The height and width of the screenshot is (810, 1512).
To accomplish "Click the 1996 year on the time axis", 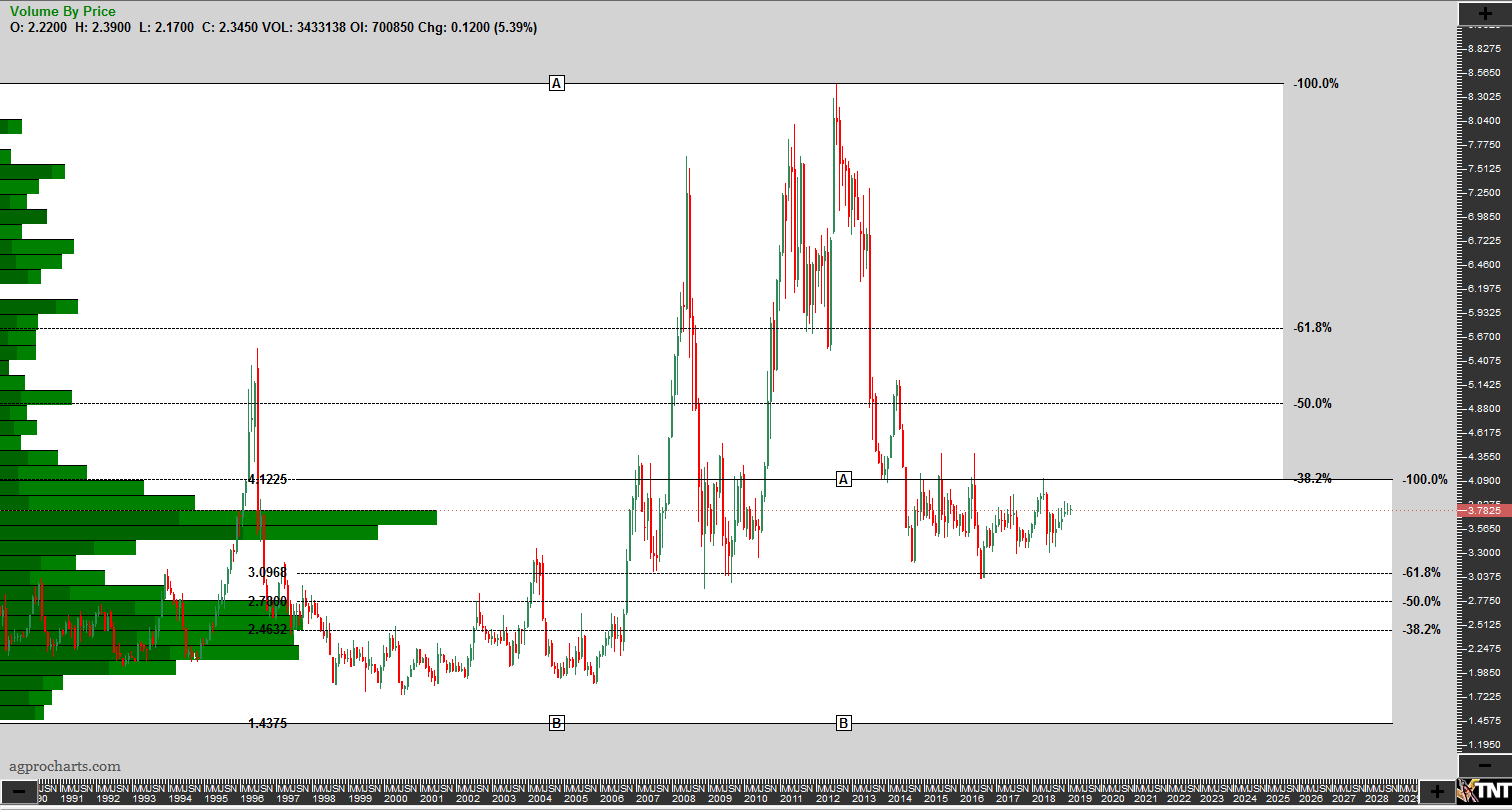I will 251,799.
